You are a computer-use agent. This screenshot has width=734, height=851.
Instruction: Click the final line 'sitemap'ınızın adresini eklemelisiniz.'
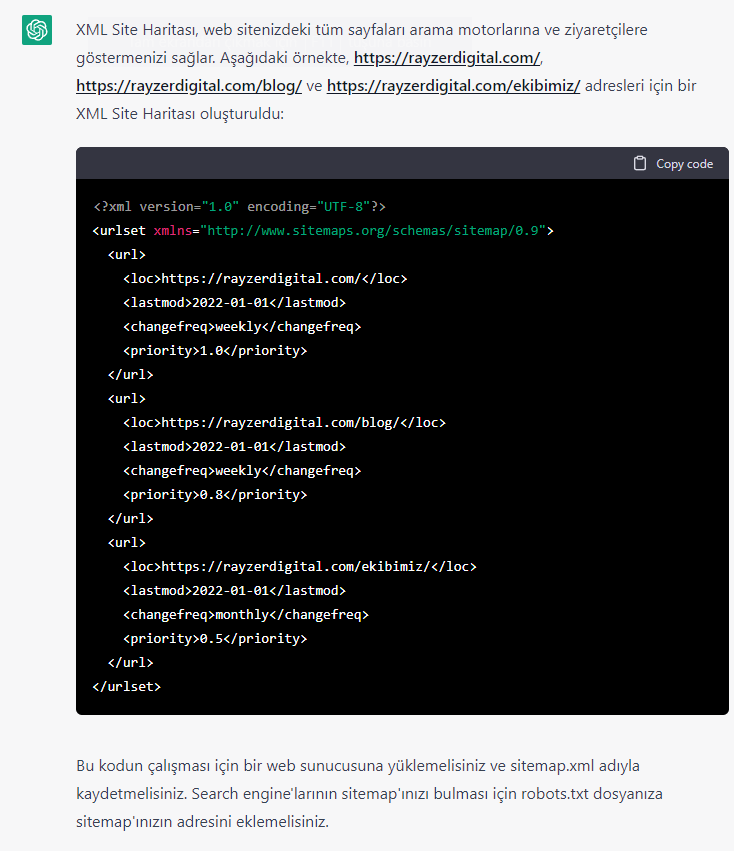pyautogui.click(x=203, y=822)
